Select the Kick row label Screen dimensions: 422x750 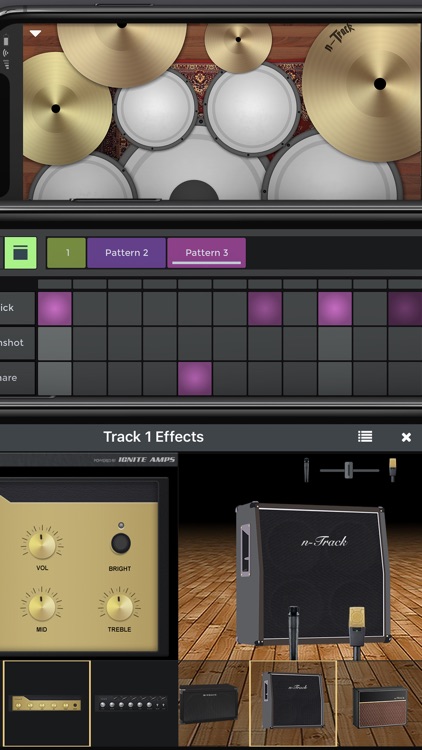(17, 308)
